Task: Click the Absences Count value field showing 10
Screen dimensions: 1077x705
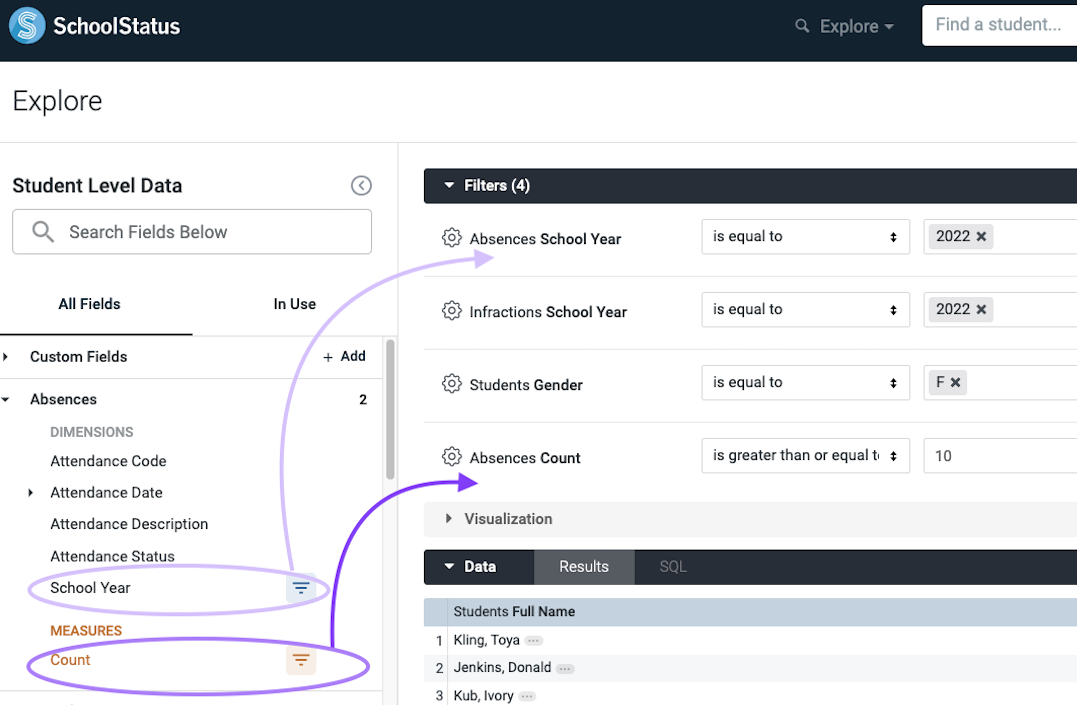Action: click(x=1000, y=456)
